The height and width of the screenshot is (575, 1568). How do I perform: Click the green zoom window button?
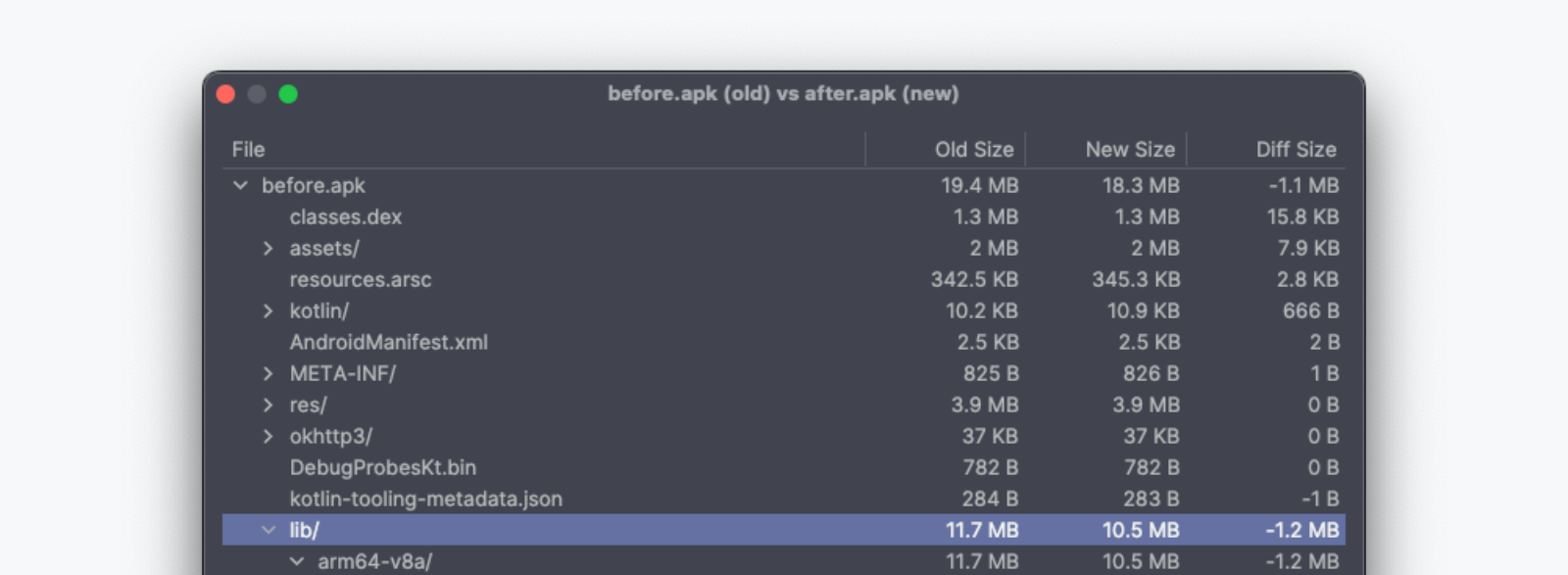288,94
